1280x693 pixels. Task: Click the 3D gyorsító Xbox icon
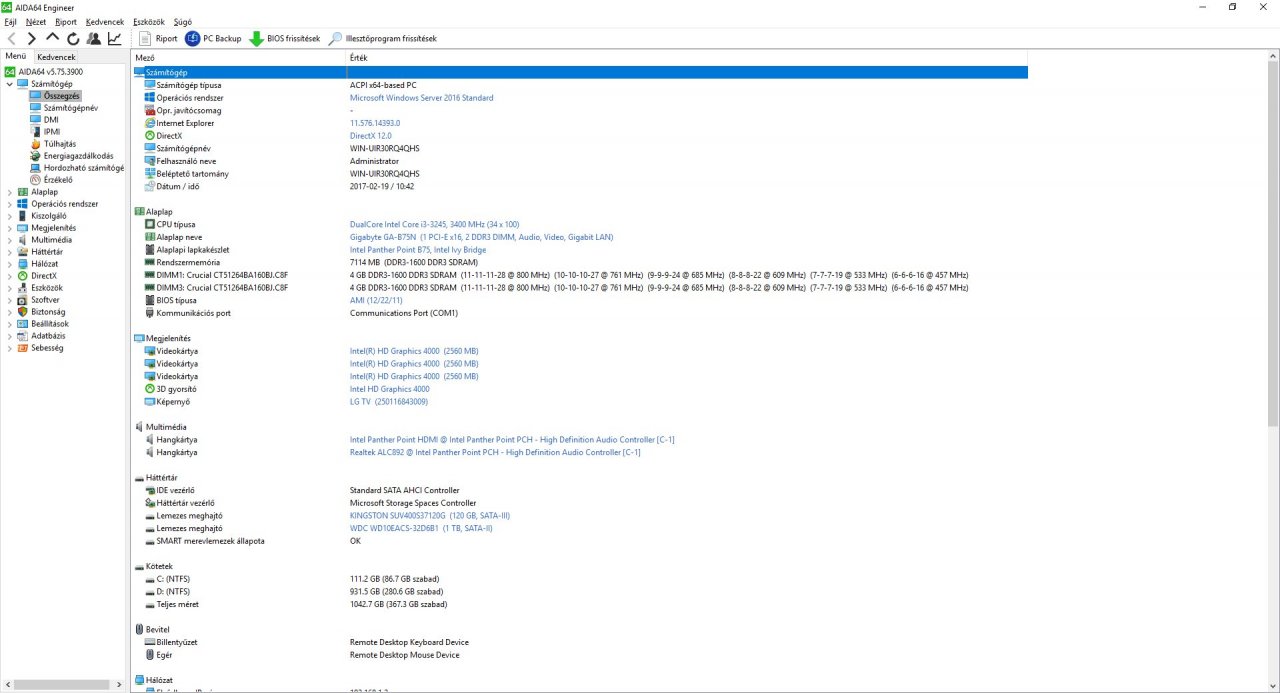pyautogui.click(x=150, y=389)
